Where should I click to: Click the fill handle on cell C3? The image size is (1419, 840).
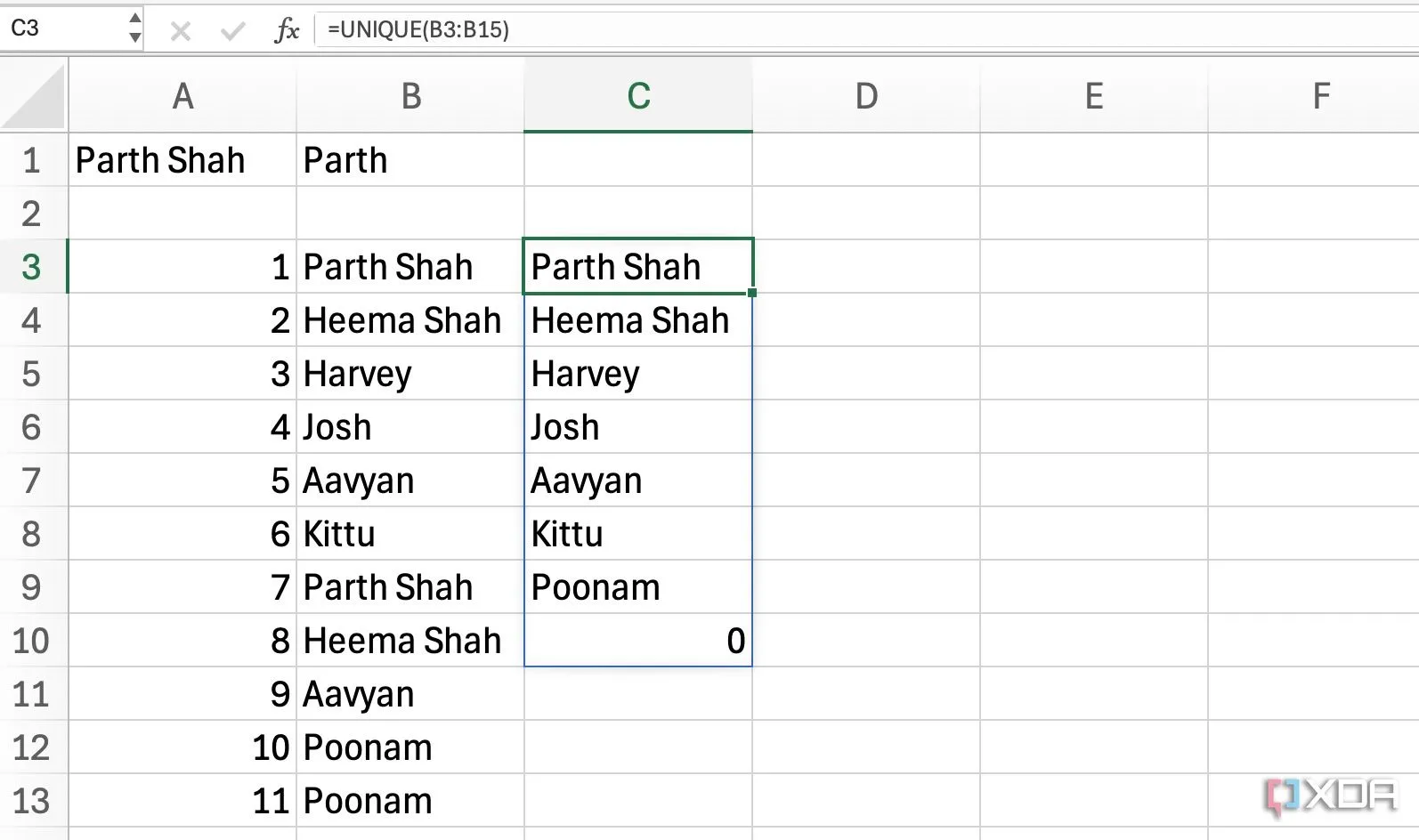tap(752, 293)
